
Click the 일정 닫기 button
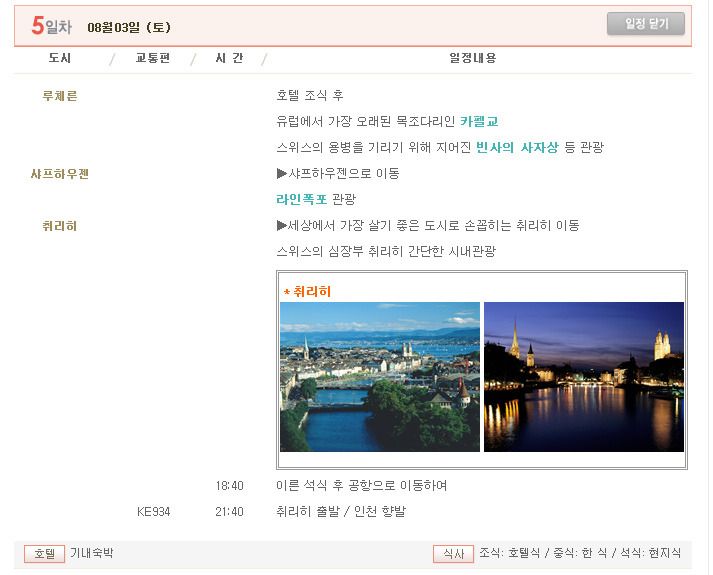pos(645,24)
